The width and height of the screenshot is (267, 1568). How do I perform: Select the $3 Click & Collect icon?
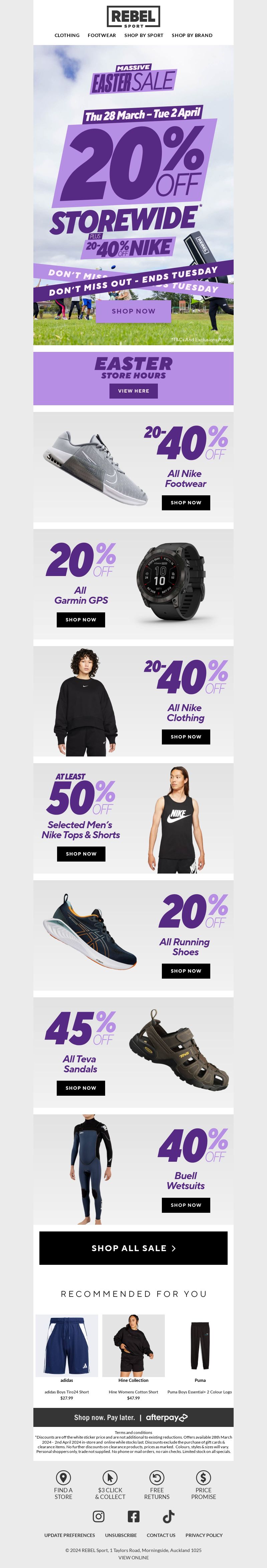[x=110, y=1477]
